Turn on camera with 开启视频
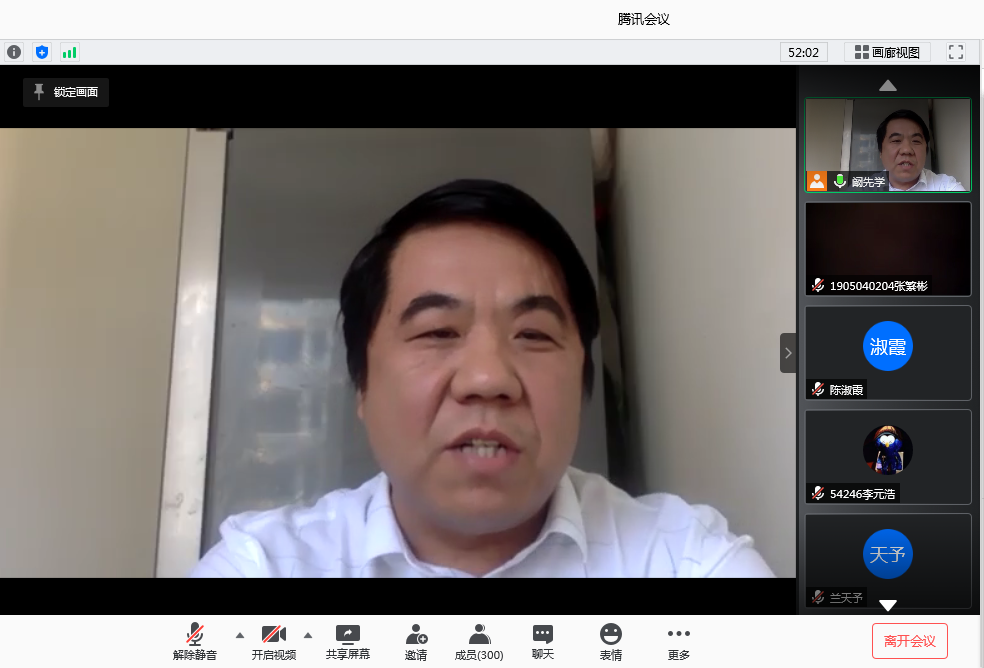 tap(273, 641)
